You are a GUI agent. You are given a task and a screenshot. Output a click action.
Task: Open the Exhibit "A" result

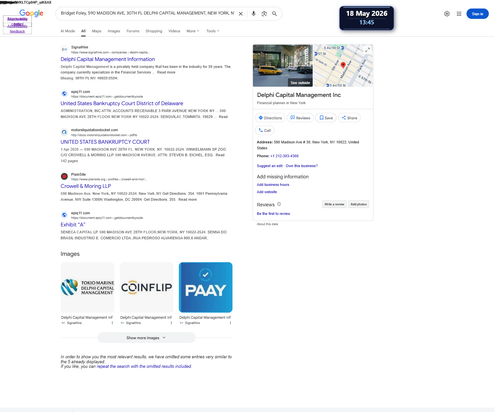73,224
